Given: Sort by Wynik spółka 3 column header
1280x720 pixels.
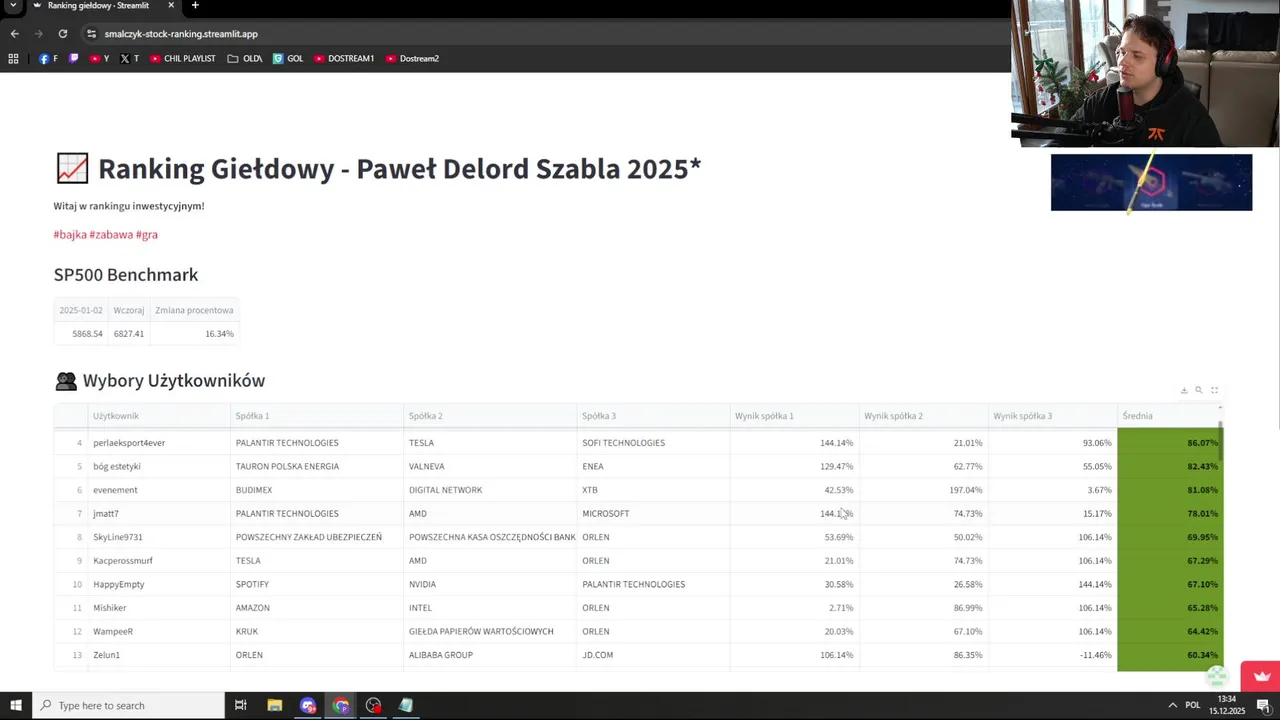Looking at the screenshot, I should pyautogui.click(x=1052, y=416).
